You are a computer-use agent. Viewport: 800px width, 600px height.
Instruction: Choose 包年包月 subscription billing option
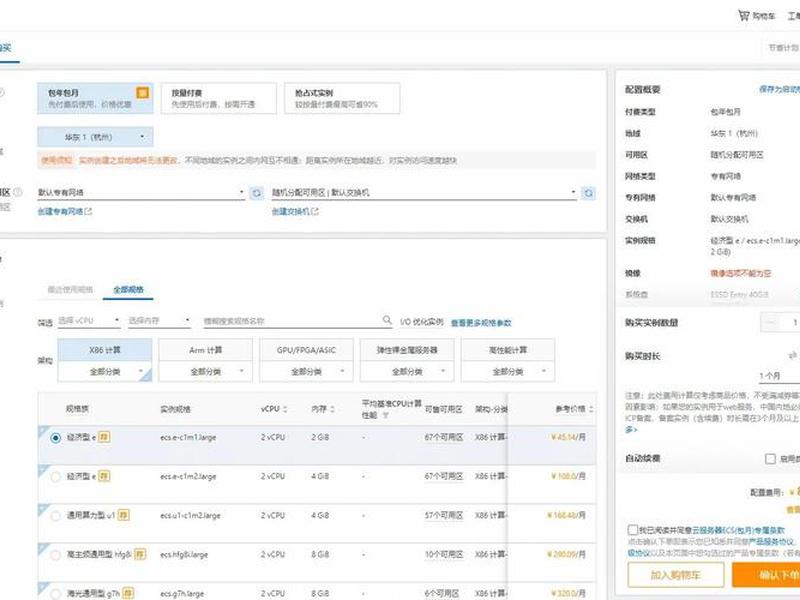coord(95,98)
